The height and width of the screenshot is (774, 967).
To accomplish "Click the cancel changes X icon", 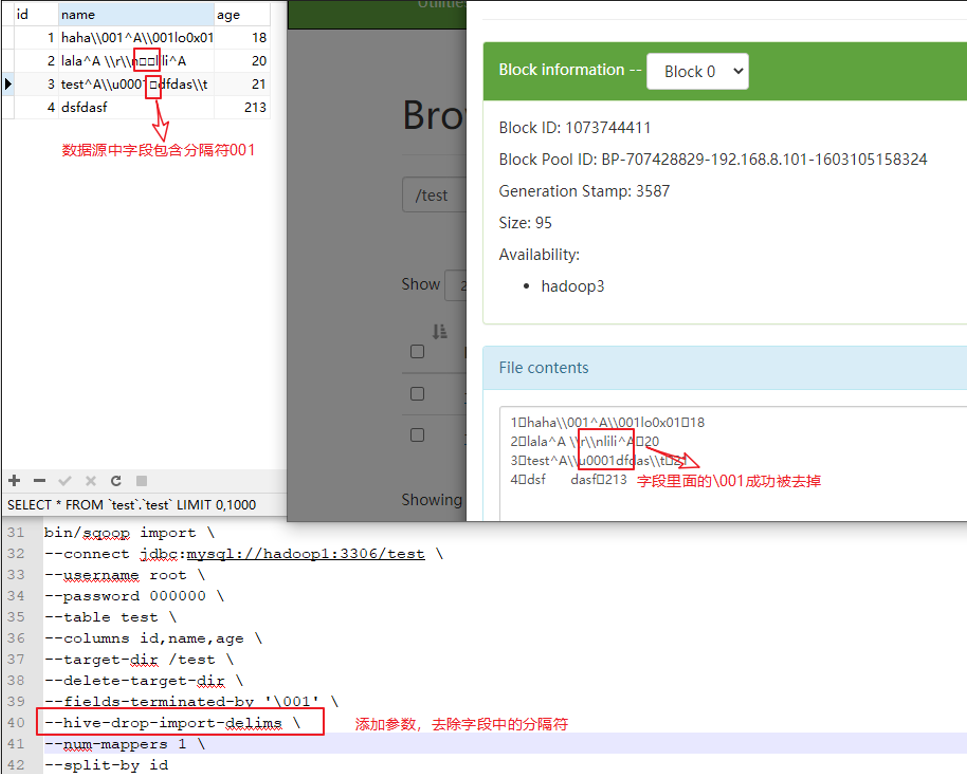I will click(x=91, y=480).
